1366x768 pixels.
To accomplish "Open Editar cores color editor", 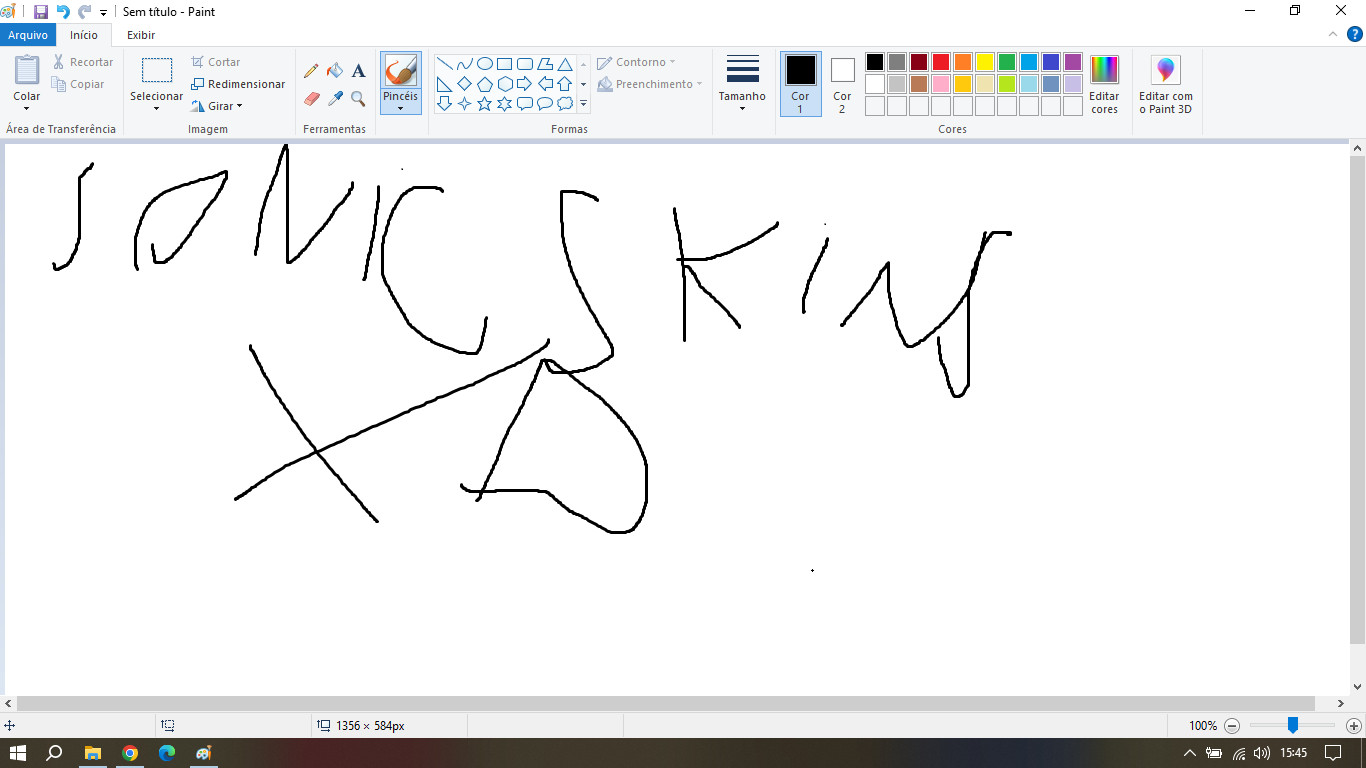I will pyautogui.click(x=1104, y=85).
